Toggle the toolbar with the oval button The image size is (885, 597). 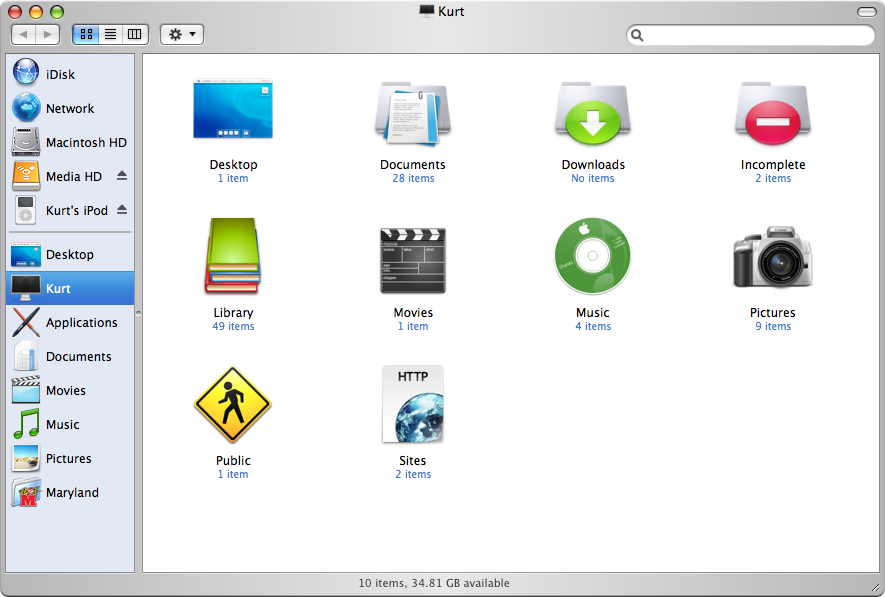click(866, 11)
